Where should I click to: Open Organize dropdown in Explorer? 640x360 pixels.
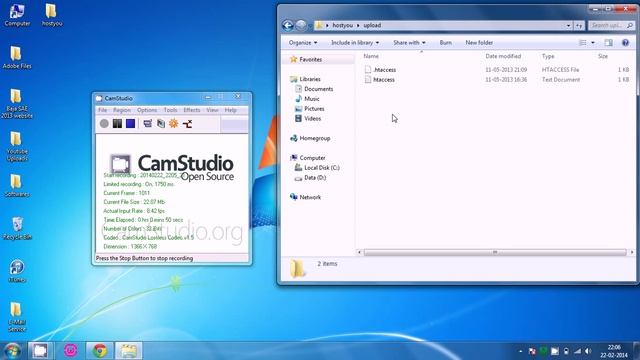tap(303, 42)
